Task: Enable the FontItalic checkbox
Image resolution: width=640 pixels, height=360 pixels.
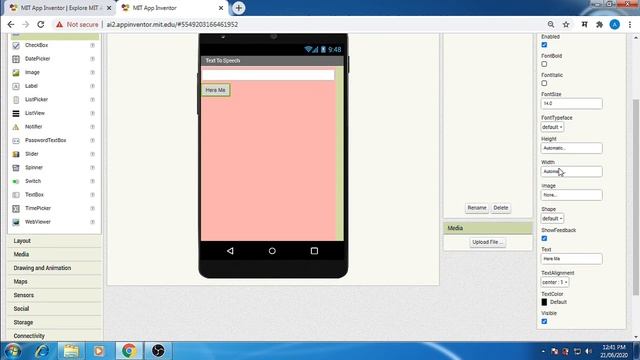Action: [544, 83]
